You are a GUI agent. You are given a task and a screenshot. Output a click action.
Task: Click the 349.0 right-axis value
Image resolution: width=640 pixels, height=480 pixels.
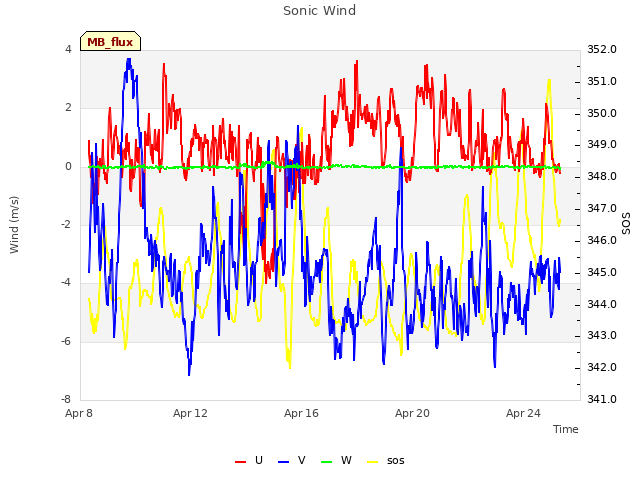coord(602,144)
